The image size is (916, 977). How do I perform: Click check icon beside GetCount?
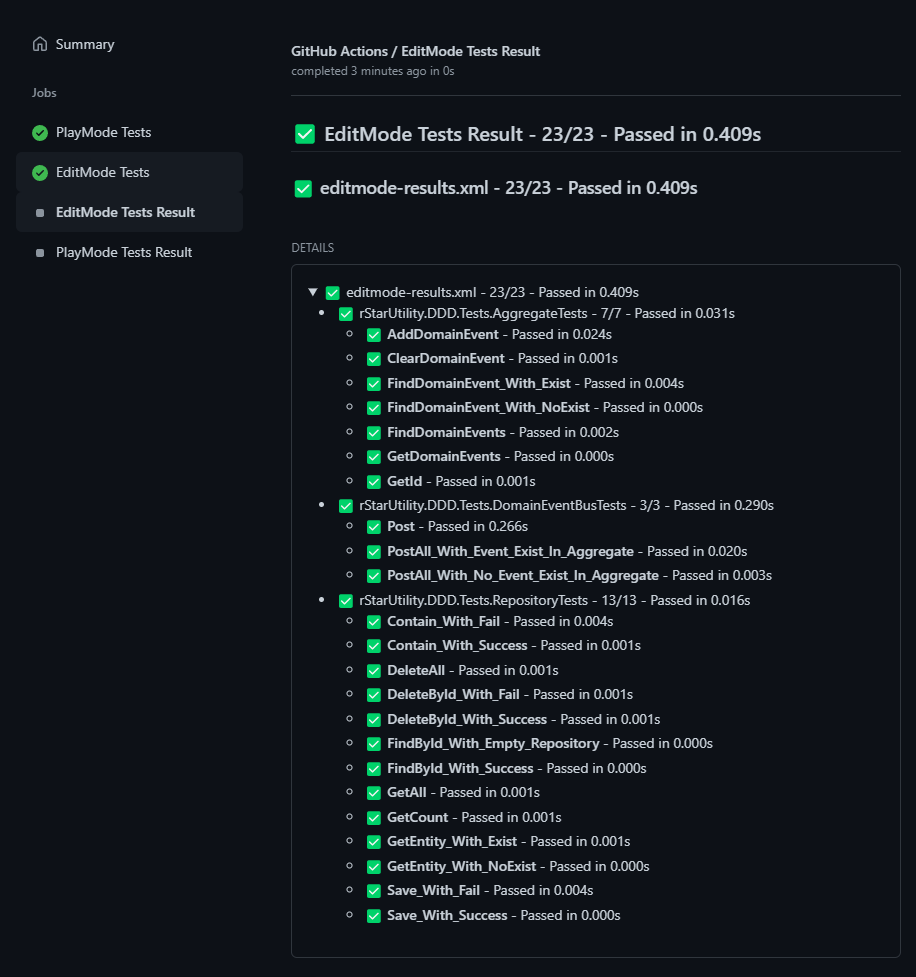[x=374, y=818]
